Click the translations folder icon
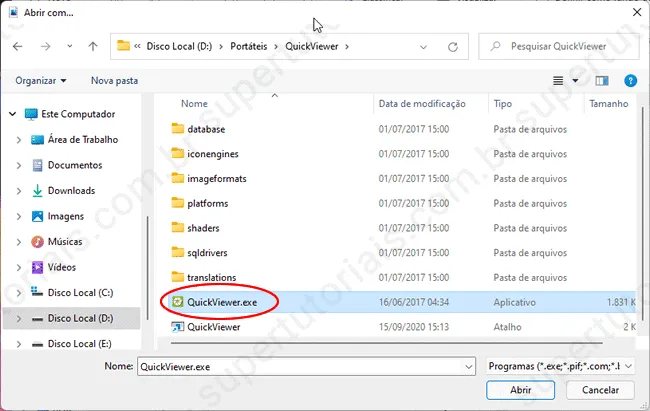Screen dimensions: 650x411 click(x=177, y=277)
